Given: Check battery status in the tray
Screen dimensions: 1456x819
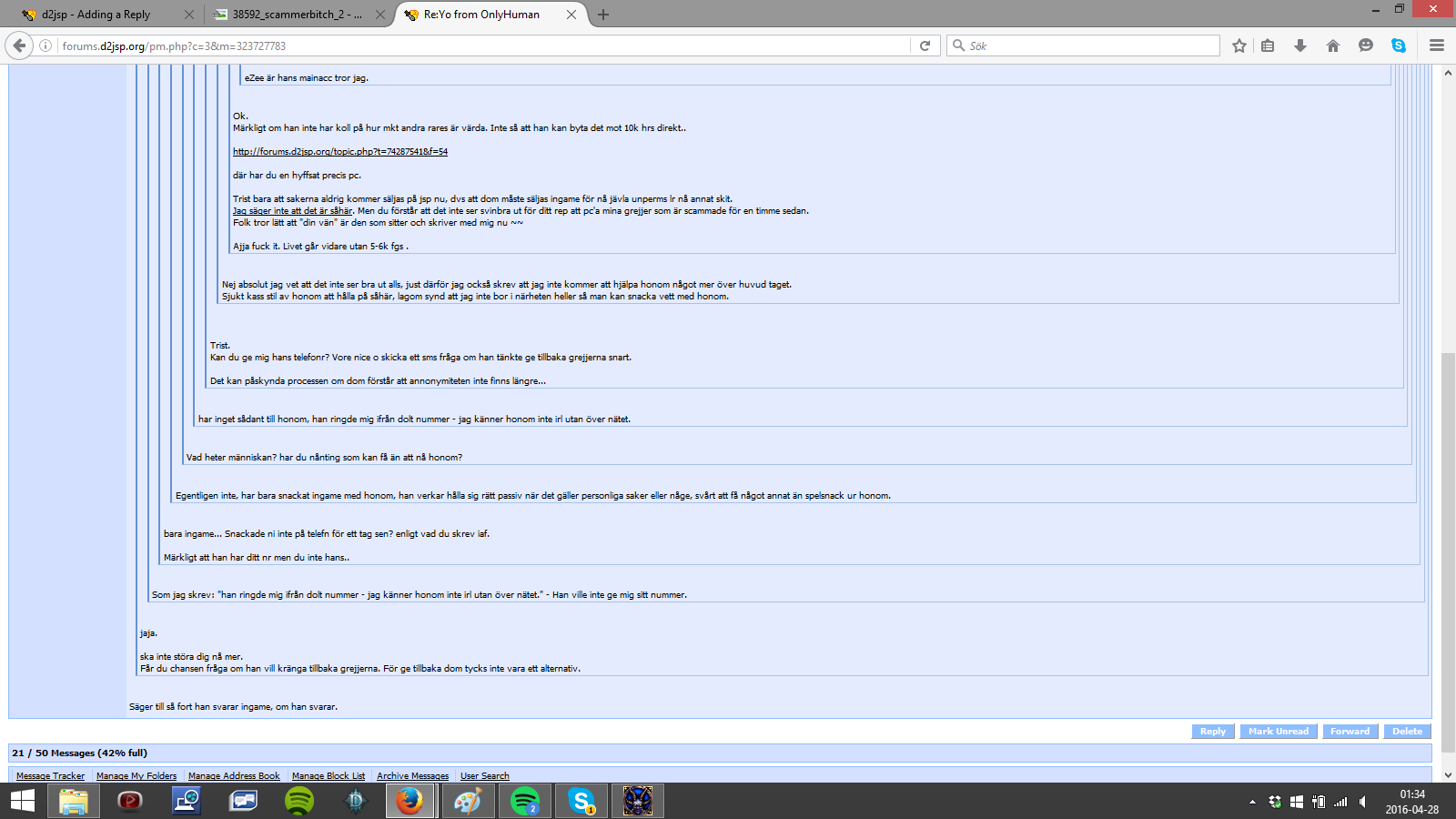Looking at the screenshot, I should click(1319, 802).
